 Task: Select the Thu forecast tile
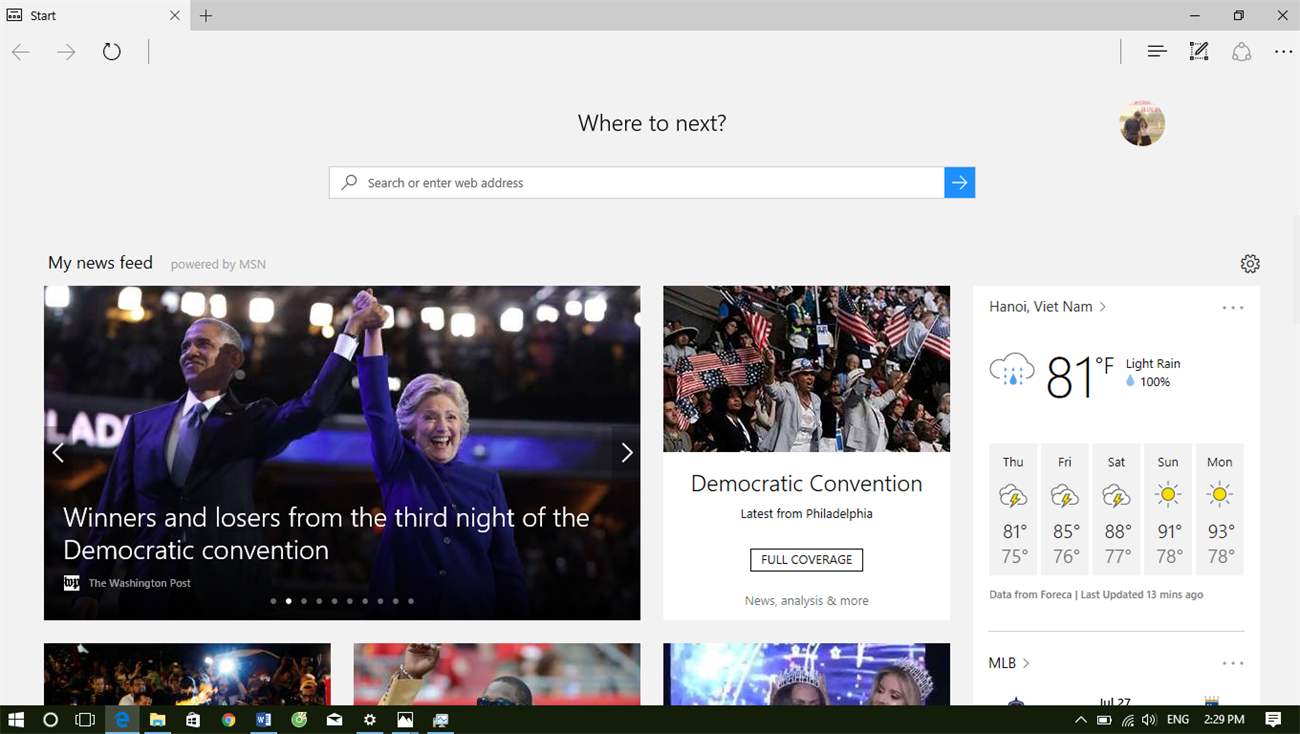point(1013,510)
